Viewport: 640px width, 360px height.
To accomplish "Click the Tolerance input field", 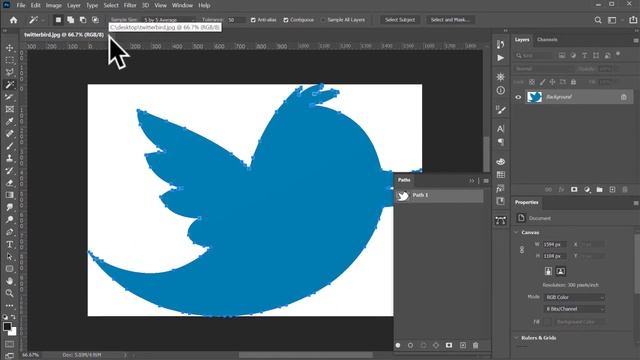I will (236, 20).
